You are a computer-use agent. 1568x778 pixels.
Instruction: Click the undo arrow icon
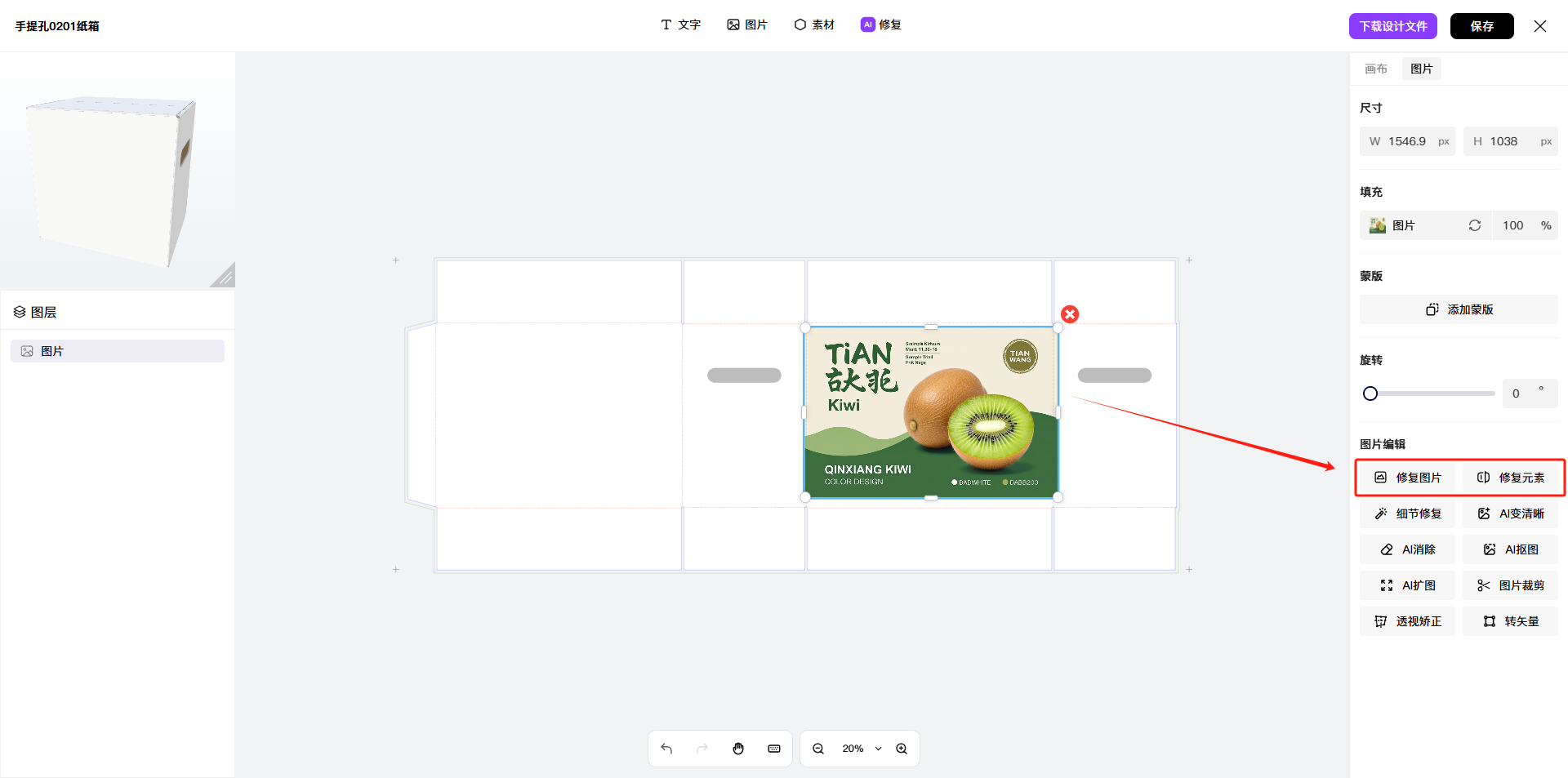(x=666, y=749)
